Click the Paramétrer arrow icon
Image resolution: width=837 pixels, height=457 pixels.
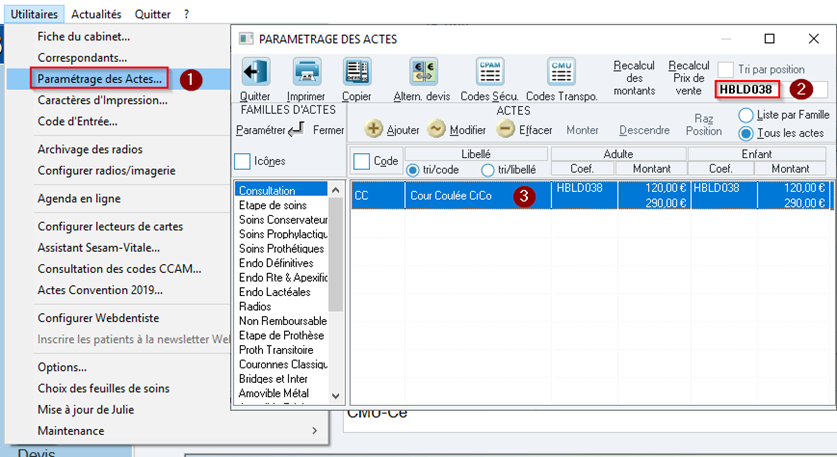pos(297,129)
